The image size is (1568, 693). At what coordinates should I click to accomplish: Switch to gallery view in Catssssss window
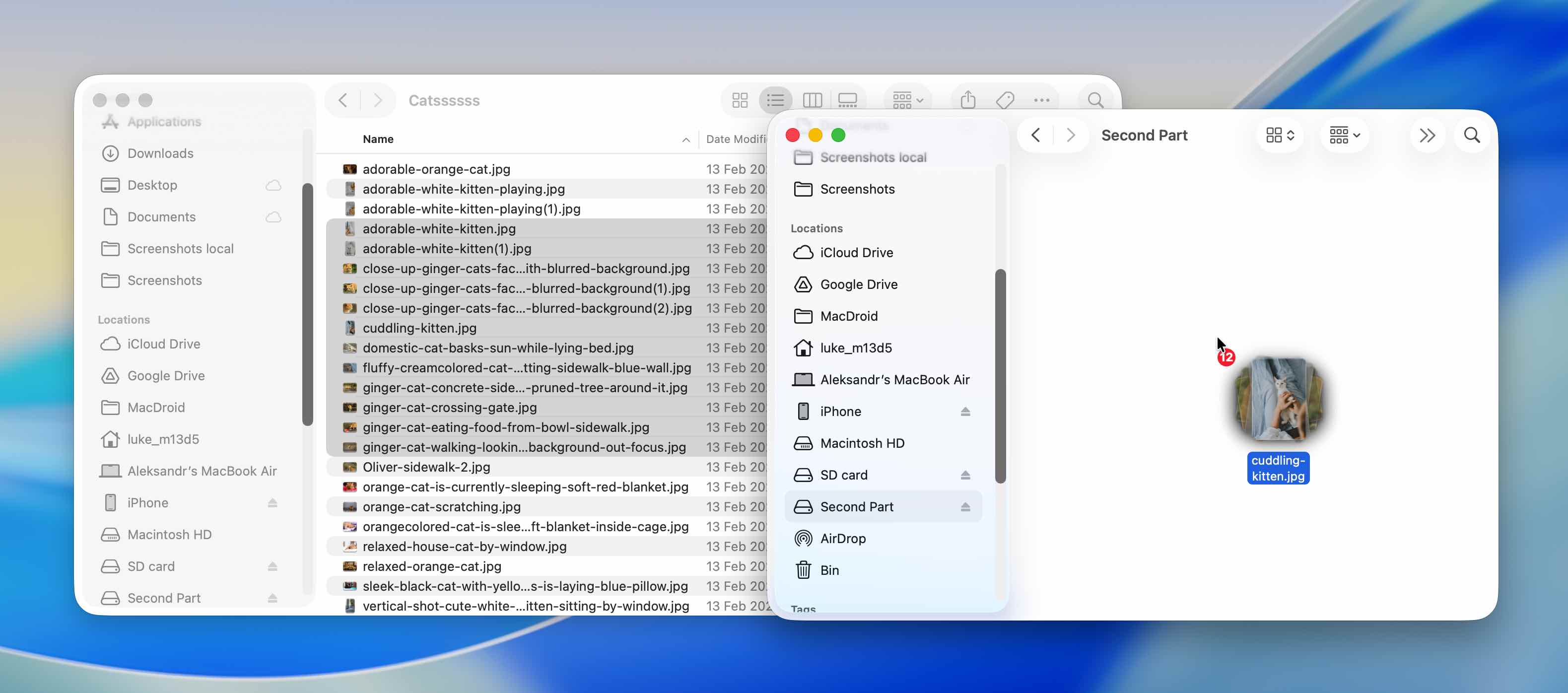point(847,100)
